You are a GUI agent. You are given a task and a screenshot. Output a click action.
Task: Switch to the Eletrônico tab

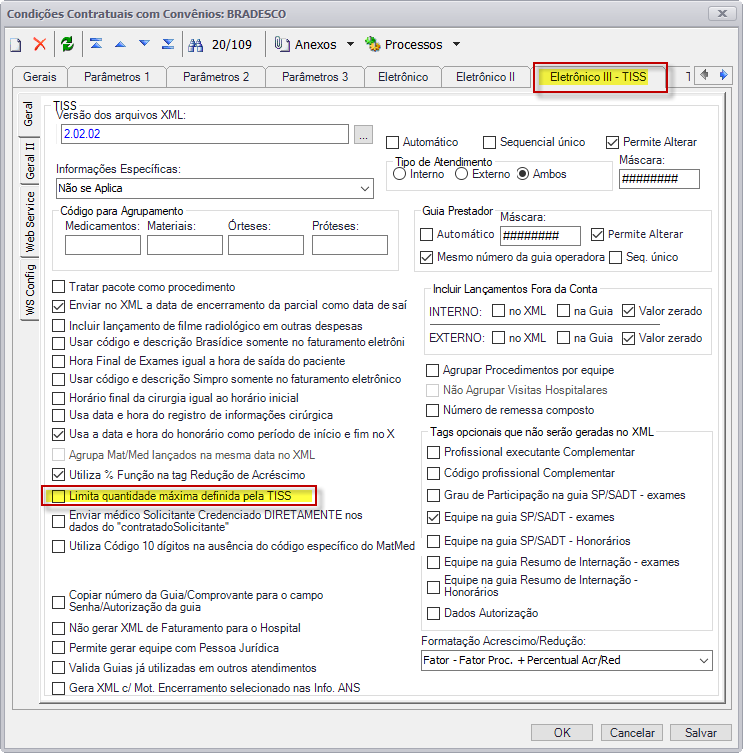click(403, 77)
